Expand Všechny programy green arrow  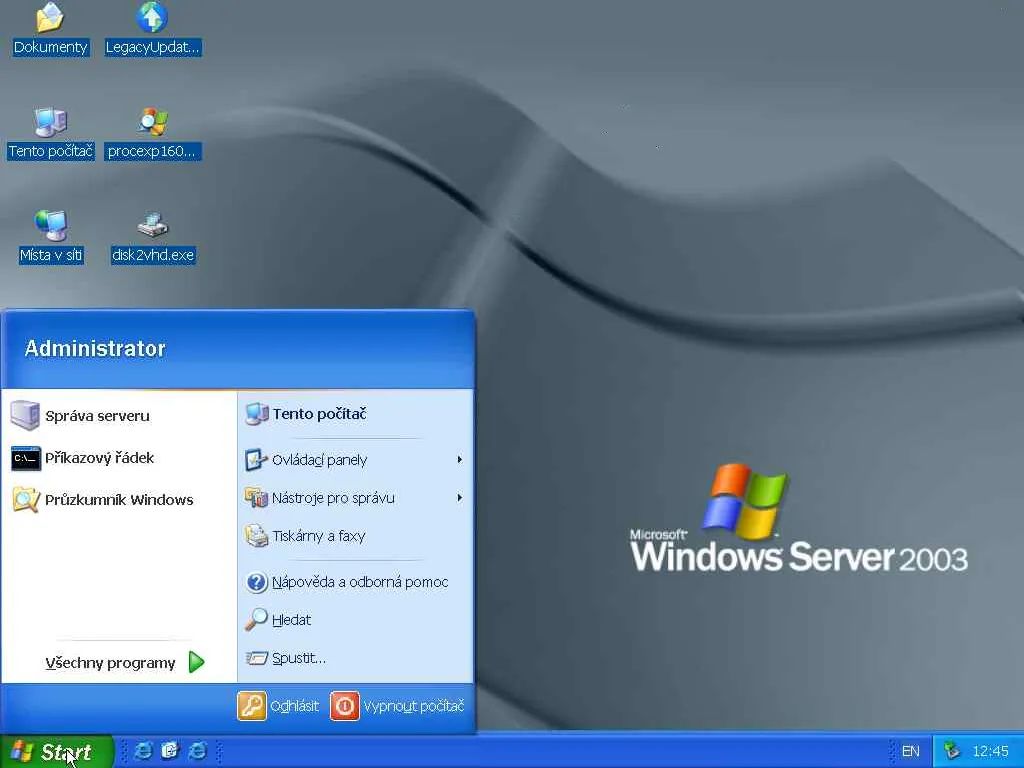pyautogui.click(x=197, y=662)
